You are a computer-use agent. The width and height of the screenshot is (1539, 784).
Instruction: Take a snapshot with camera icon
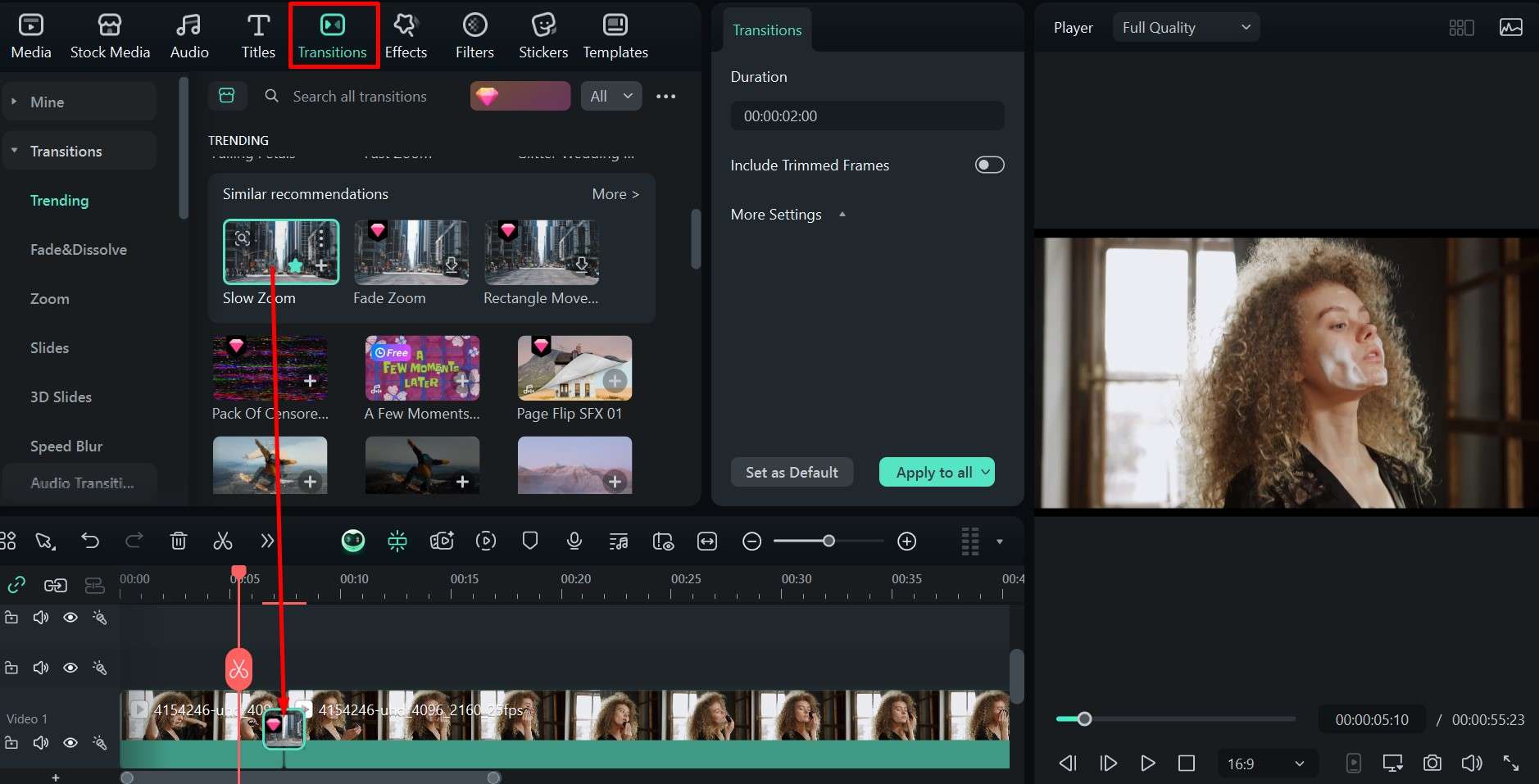1432,764
